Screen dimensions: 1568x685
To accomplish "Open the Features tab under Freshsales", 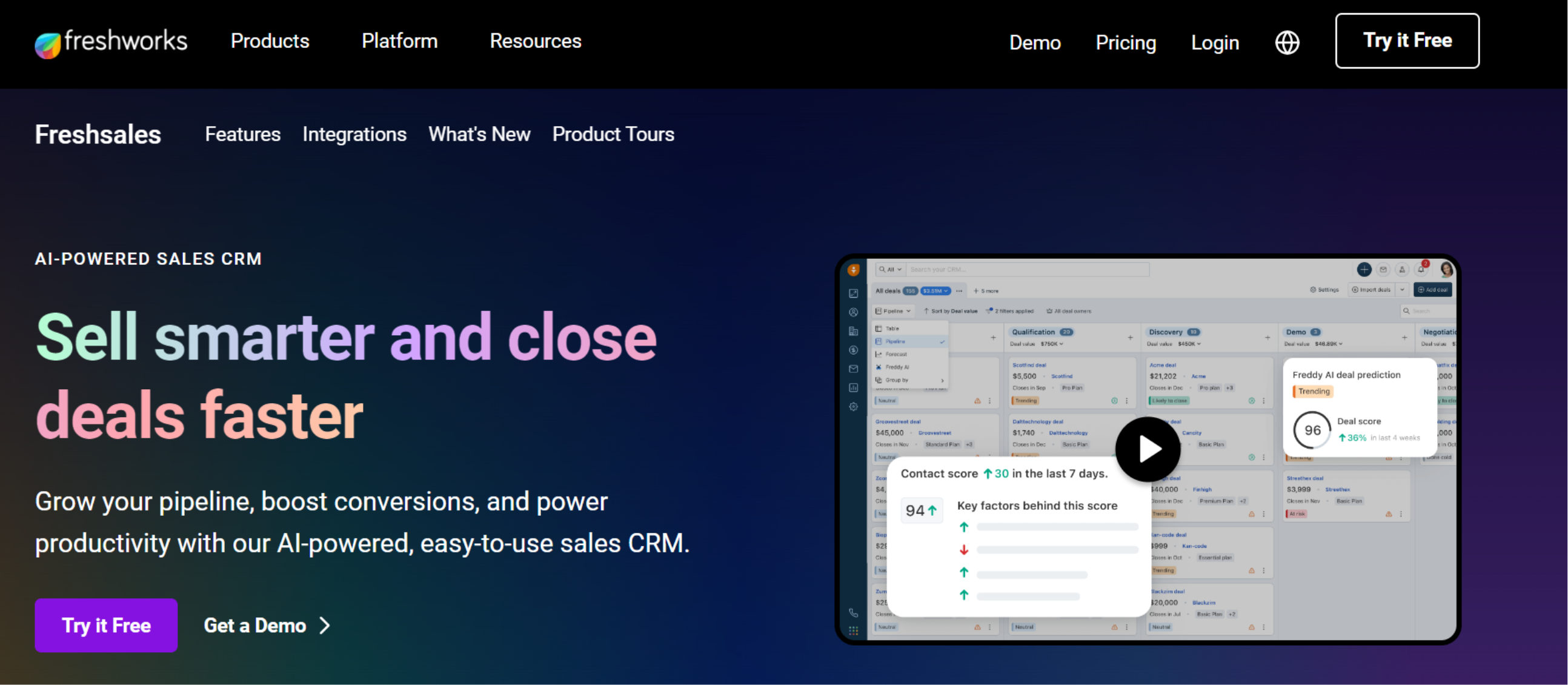I will point(242,134).
